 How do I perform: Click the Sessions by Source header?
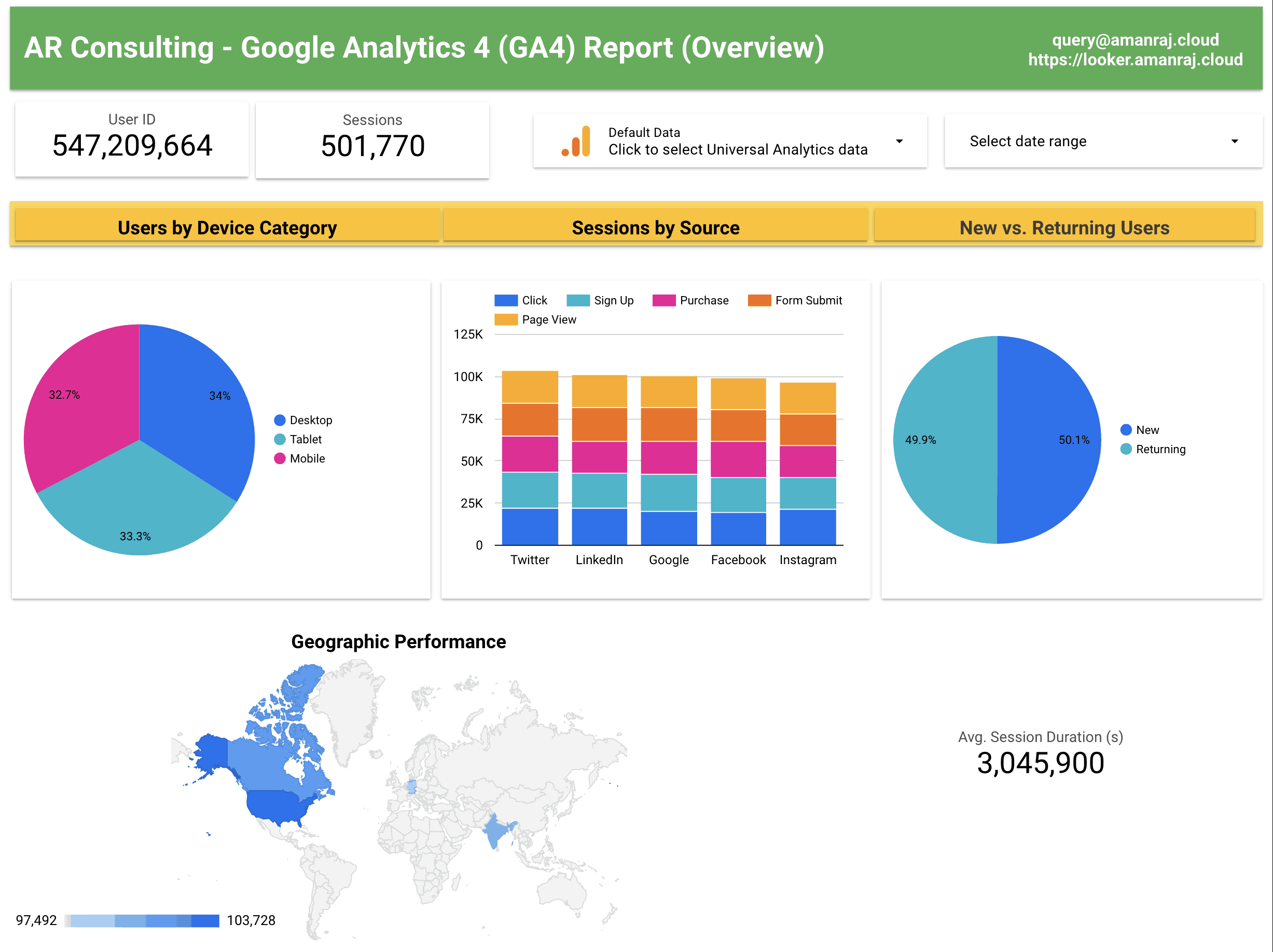click(x=656, y=227)
